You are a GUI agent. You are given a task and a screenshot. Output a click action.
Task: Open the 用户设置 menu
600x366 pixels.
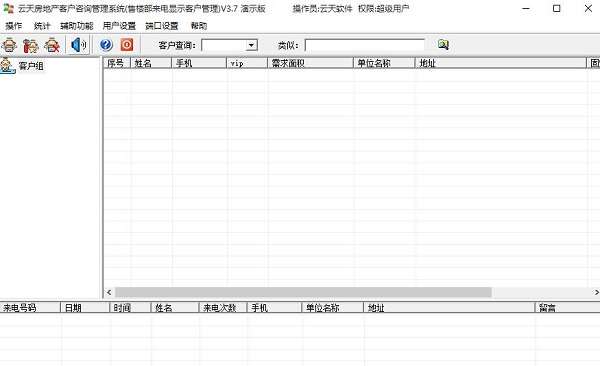(119, 26)
